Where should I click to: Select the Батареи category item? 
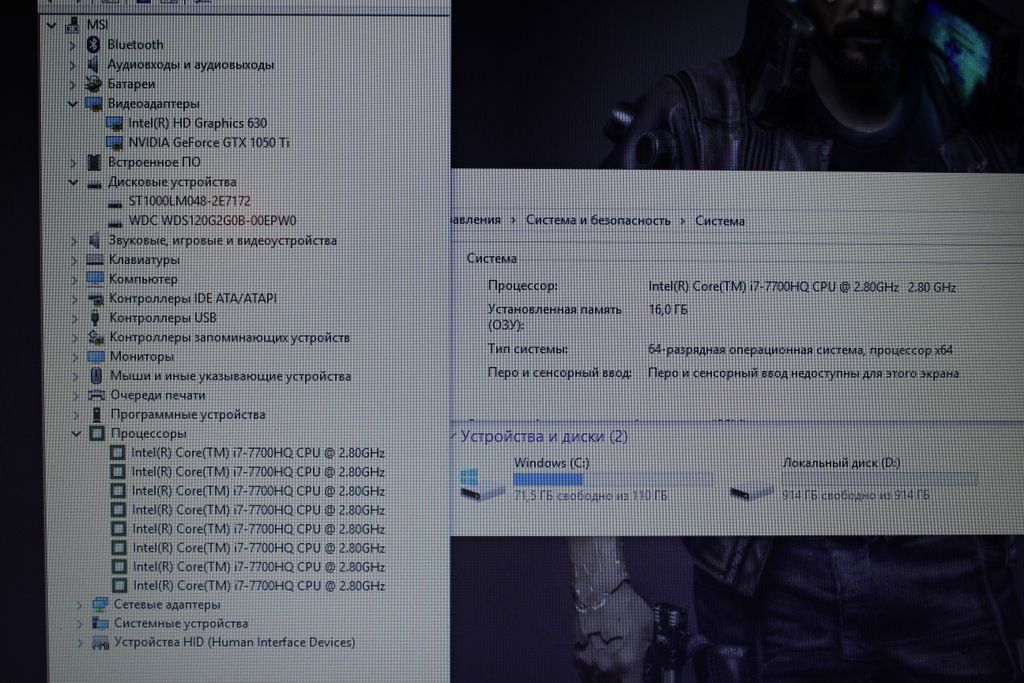pyautogui.click(x=131, y=84)
